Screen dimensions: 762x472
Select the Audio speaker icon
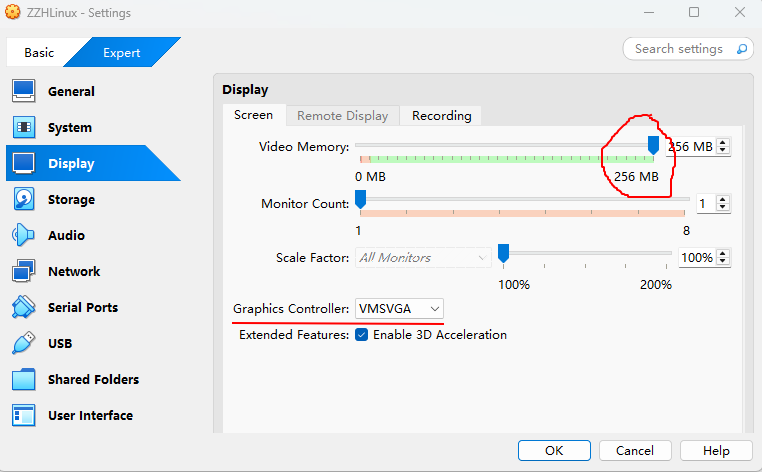pos(24,235)
